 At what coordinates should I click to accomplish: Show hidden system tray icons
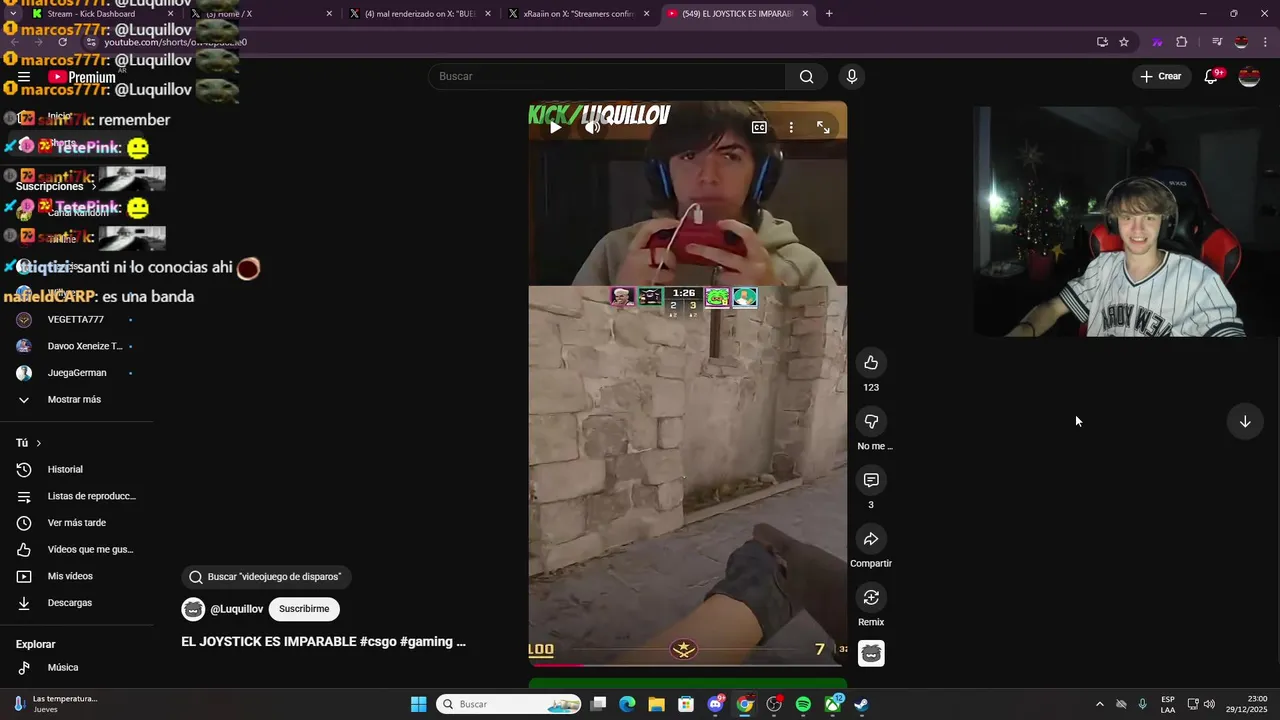coord(1099,704)
